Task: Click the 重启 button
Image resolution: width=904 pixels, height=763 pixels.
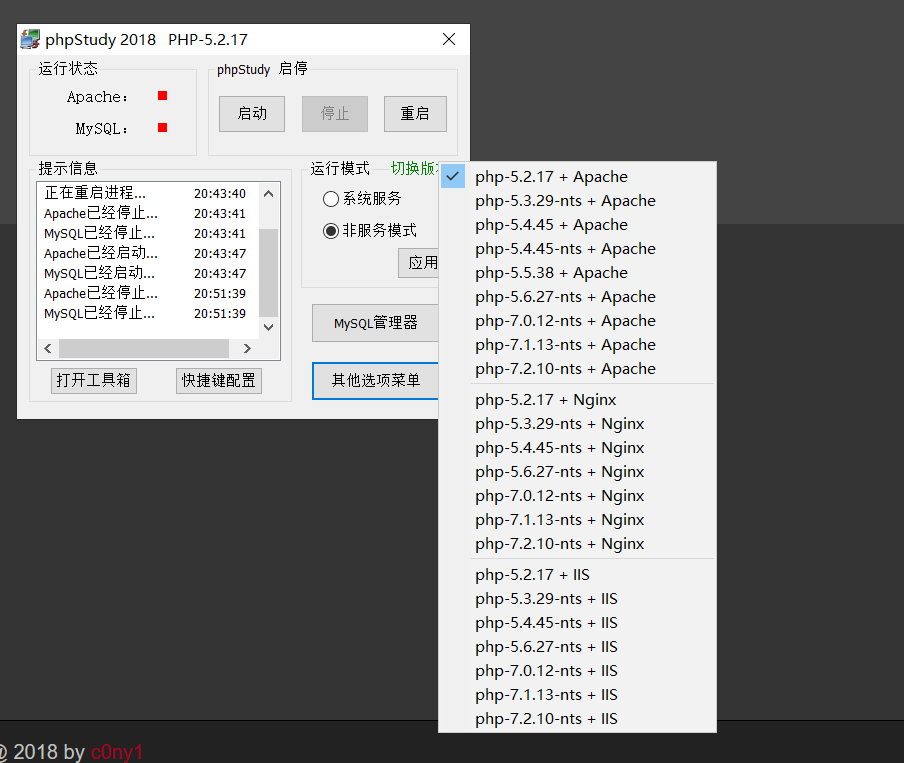Action: [415, 114]
